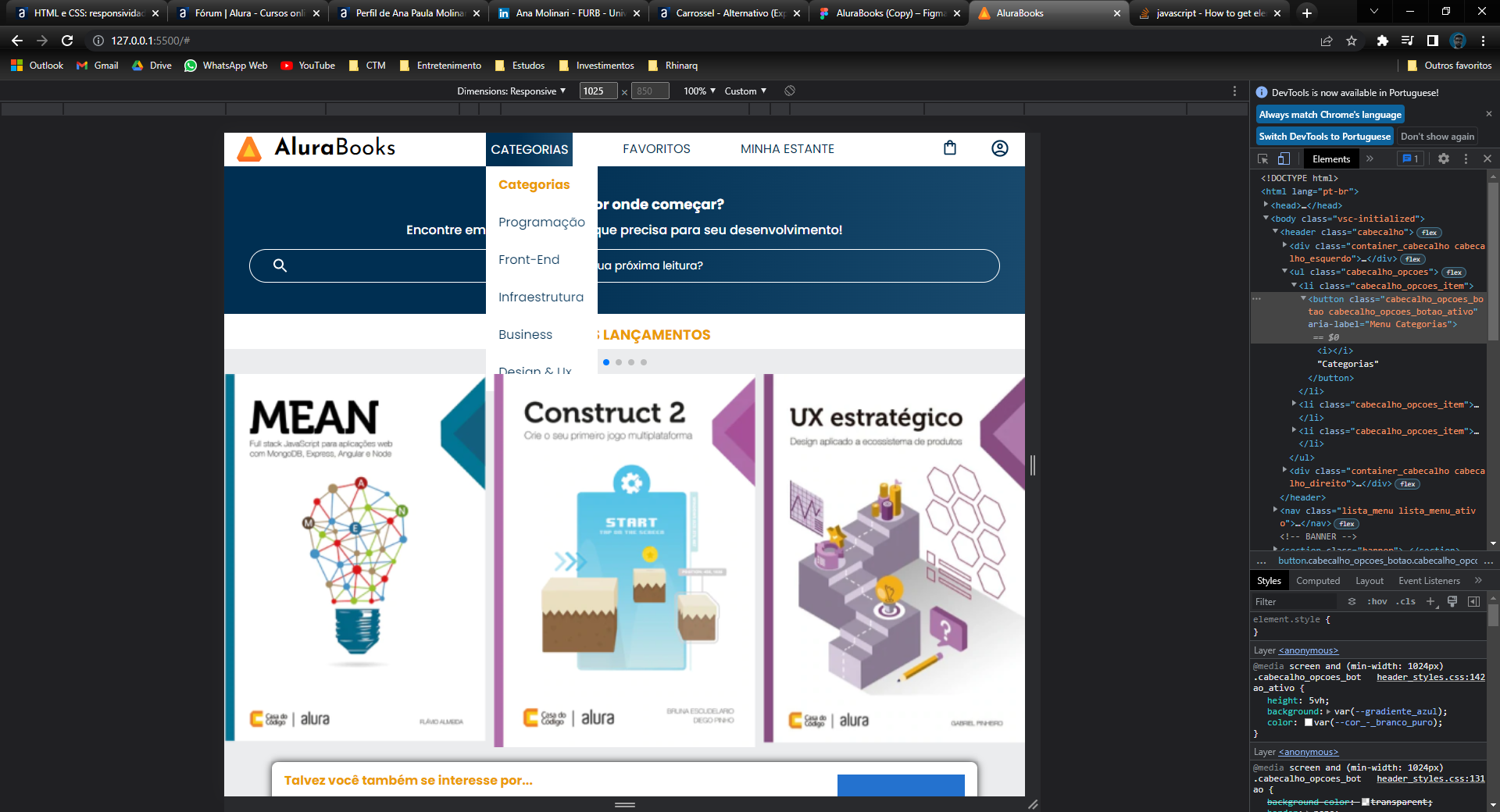Select the second carousel dot indicator

pyautogui.click(x=619, y=362)
